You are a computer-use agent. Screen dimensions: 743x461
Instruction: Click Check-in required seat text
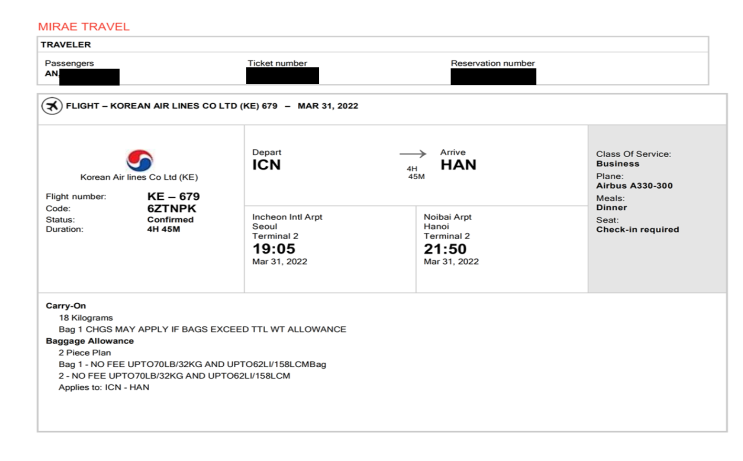637,229
